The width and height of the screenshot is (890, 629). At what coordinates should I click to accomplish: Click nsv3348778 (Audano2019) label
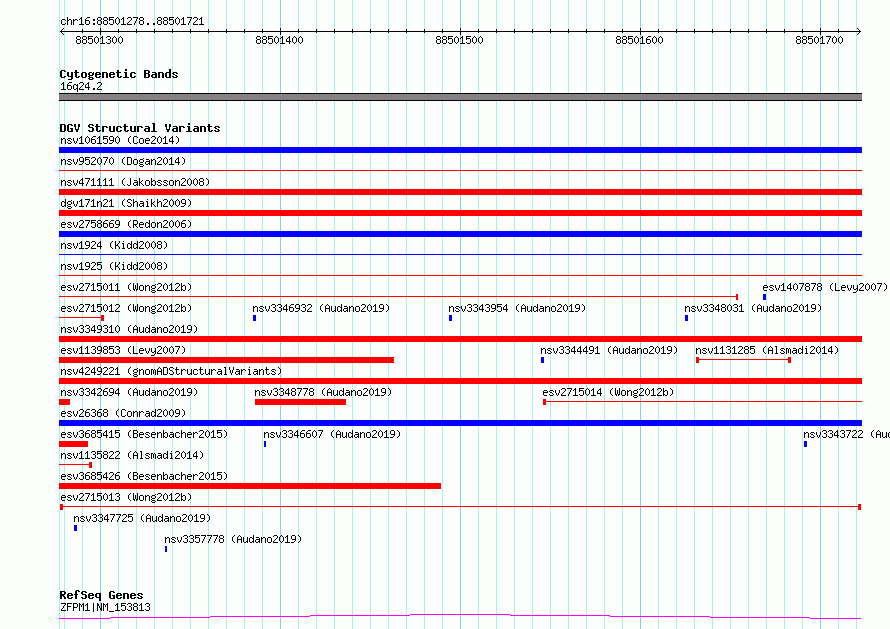coord(323,392)
